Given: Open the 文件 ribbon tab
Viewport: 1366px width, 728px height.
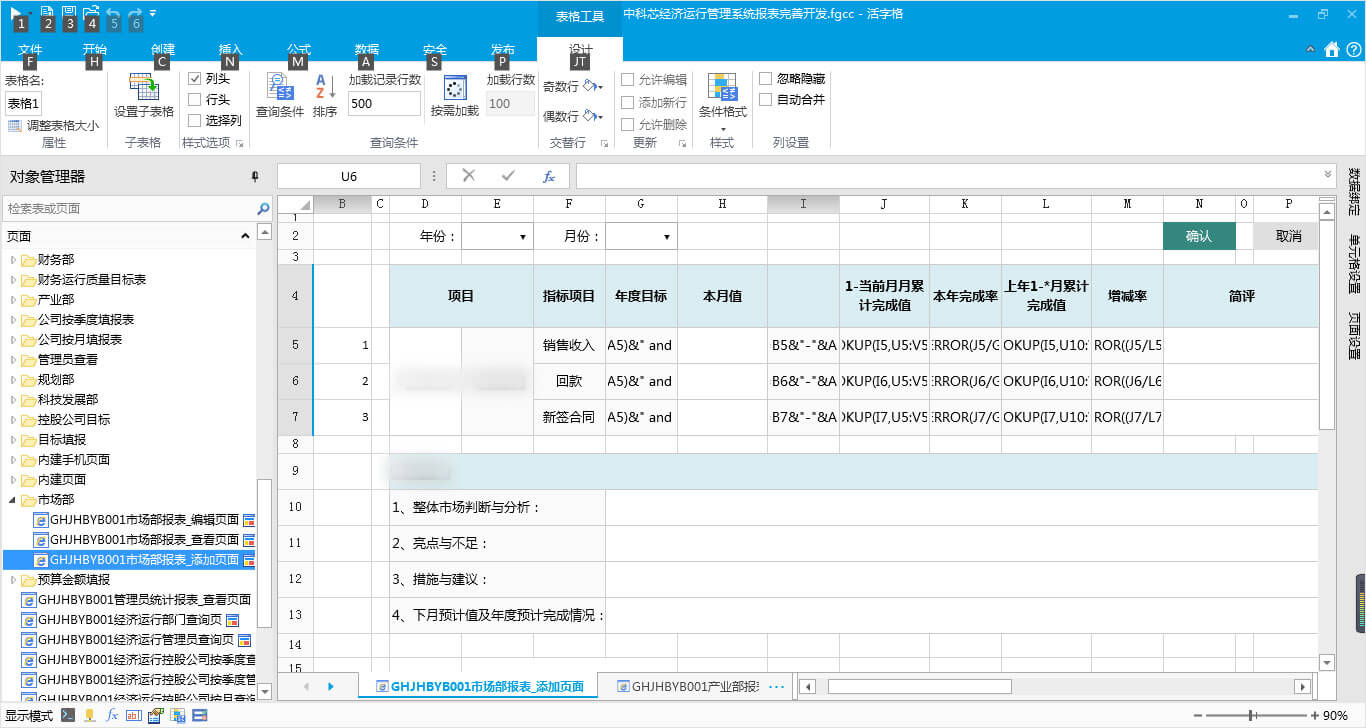Looking at the screenshot, I should click(x=30, y=50).
